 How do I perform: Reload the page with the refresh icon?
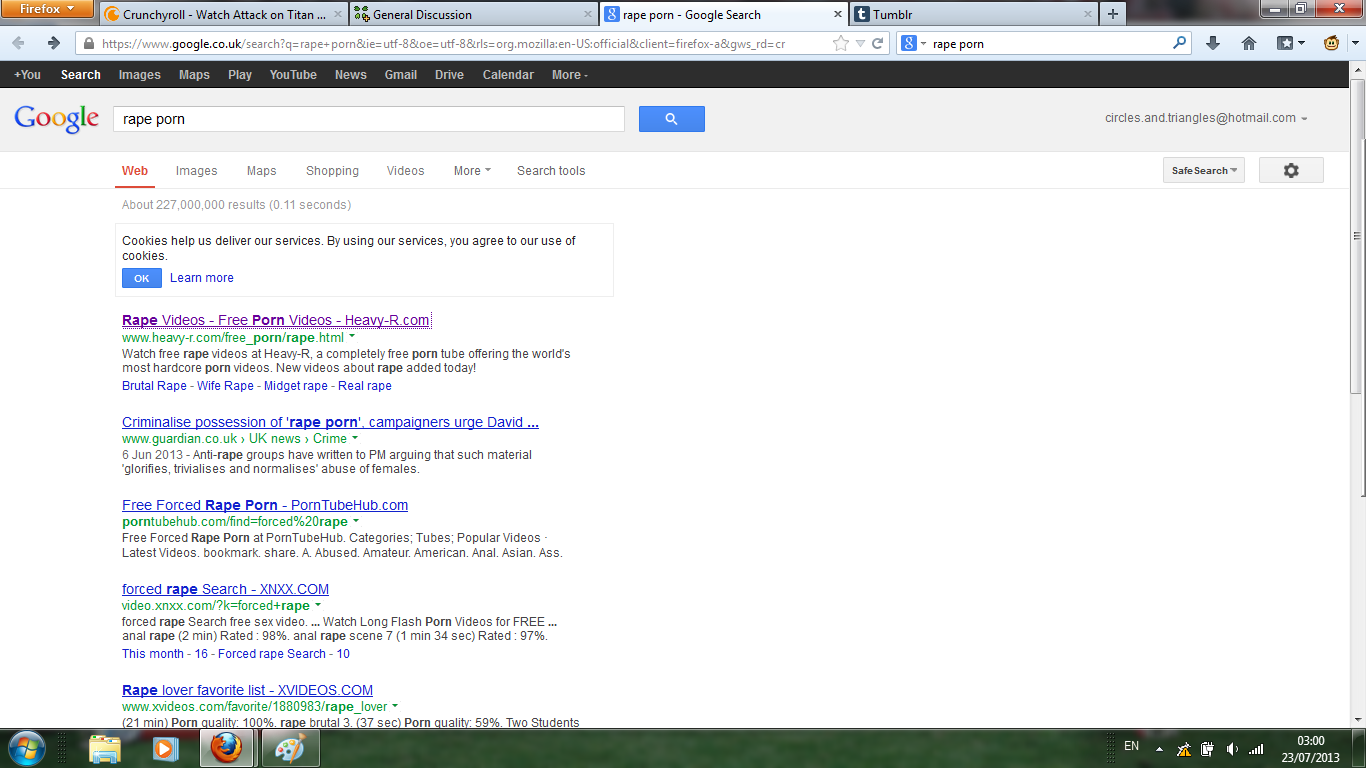[878, 43]
